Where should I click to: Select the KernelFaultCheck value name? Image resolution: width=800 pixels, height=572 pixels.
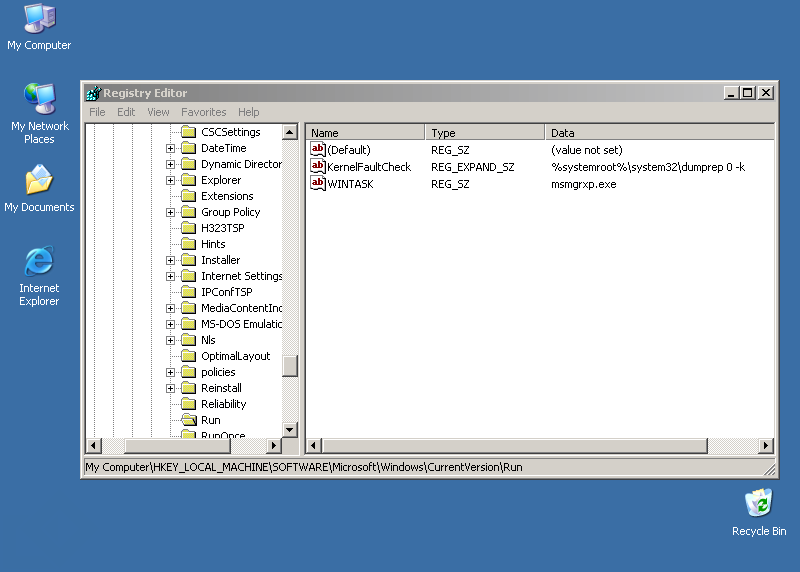[369, 167]
